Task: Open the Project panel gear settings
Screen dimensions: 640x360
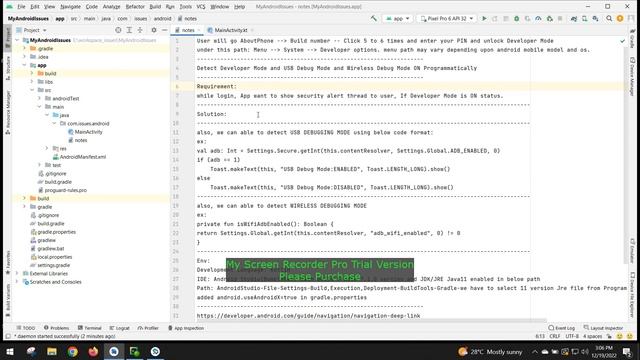Action: click(153, 30)
